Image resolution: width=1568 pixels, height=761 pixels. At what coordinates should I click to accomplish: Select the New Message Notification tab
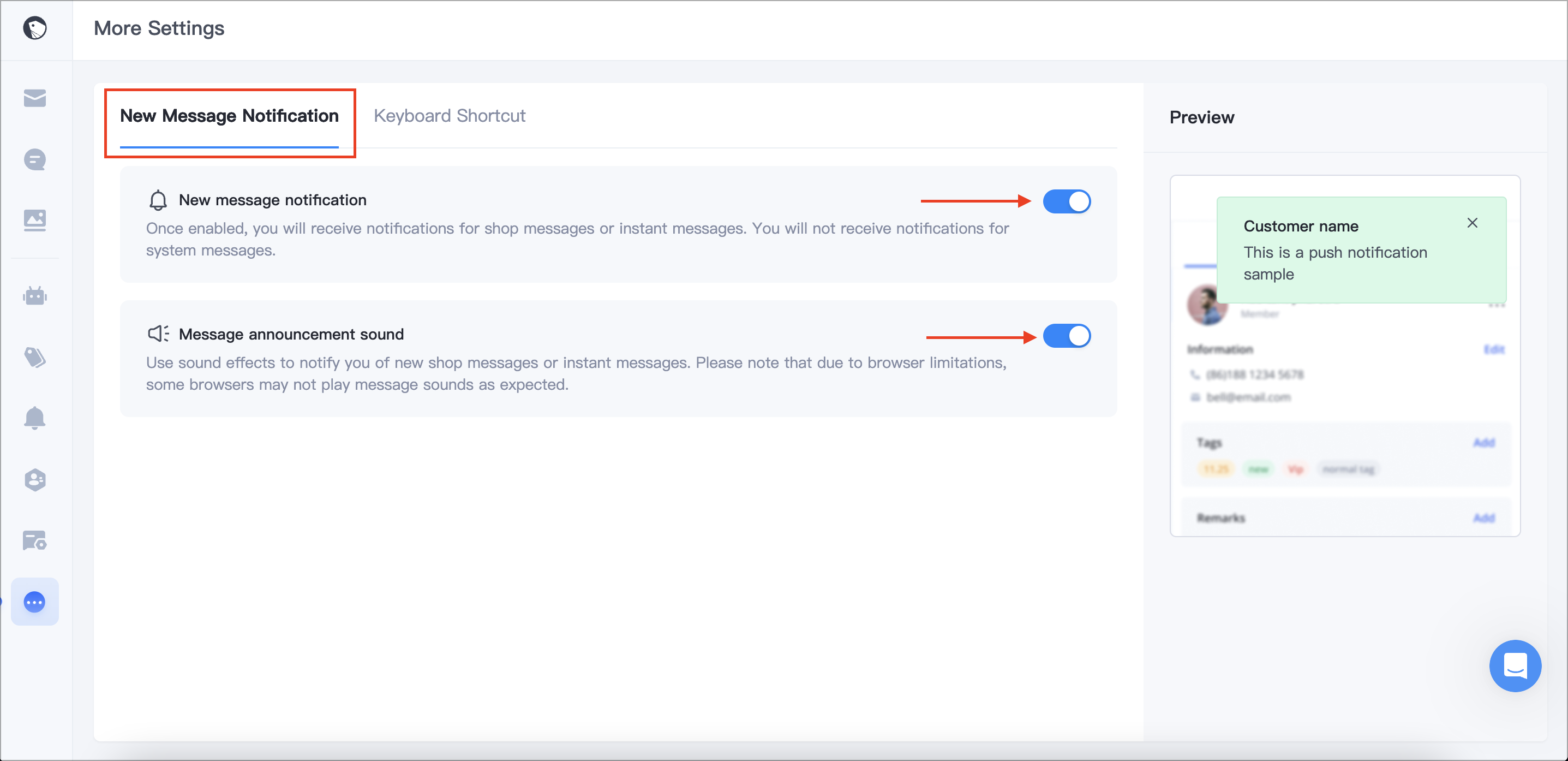(x=229, y=116)
